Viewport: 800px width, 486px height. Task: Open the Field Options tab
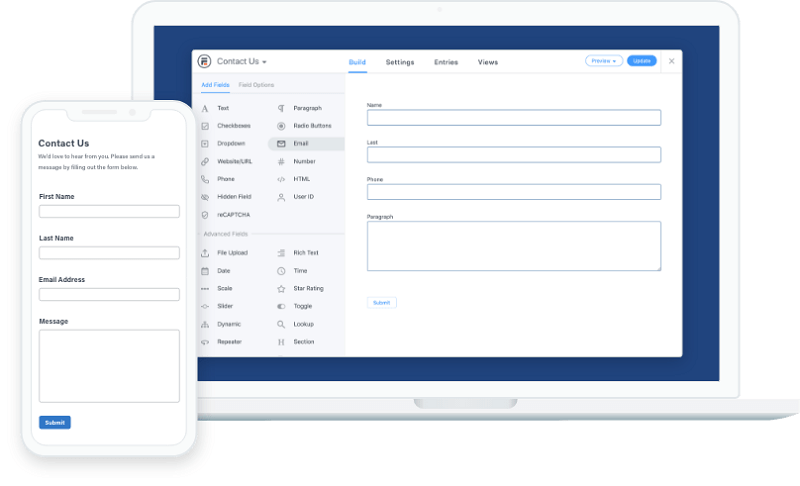[x=256, y=85]
